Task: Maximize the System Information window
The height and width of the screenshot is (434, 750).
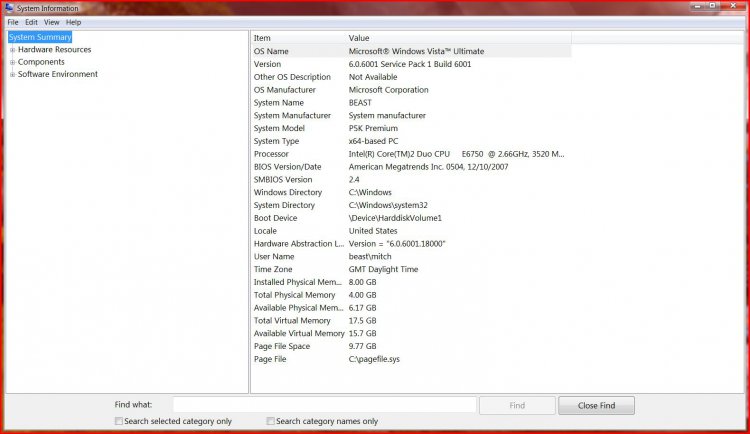Action: (x=712, y=6)
